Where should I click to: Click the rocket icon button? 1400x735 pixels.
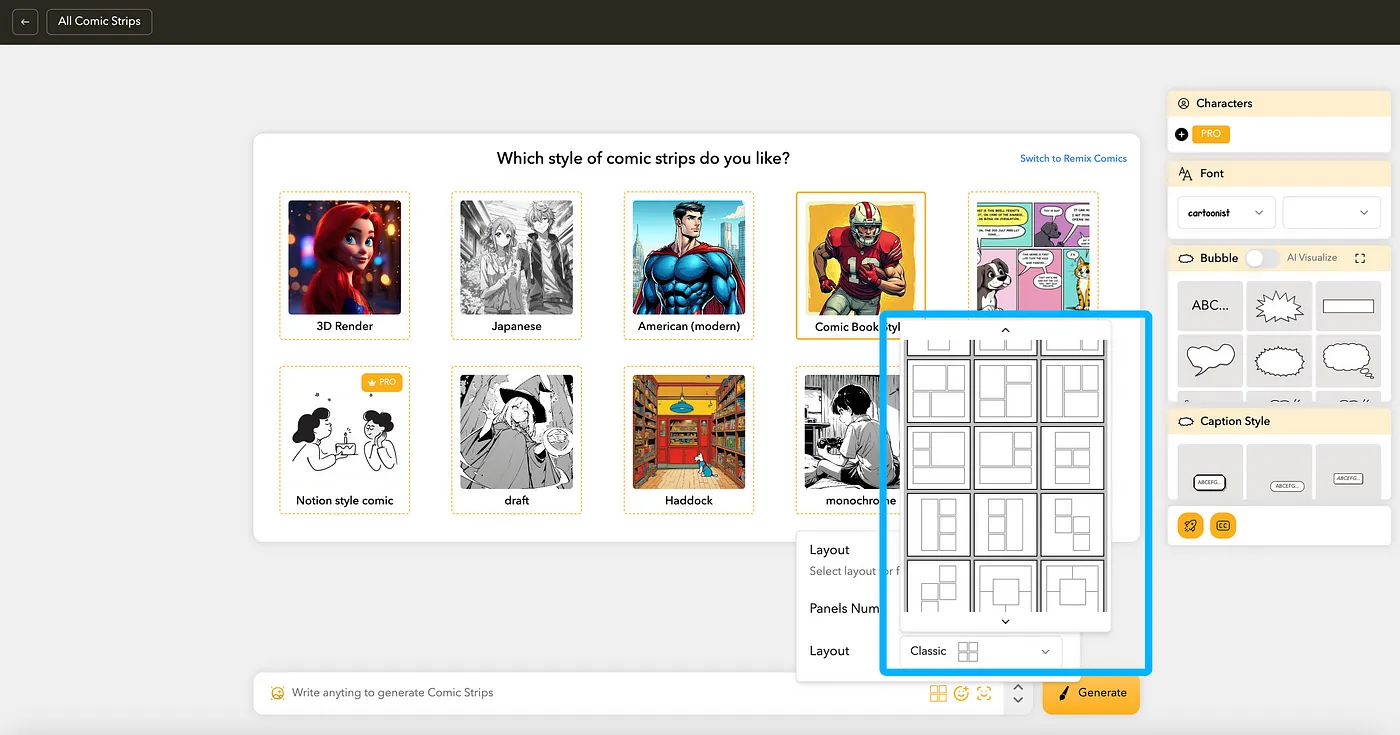point(1190,525)
